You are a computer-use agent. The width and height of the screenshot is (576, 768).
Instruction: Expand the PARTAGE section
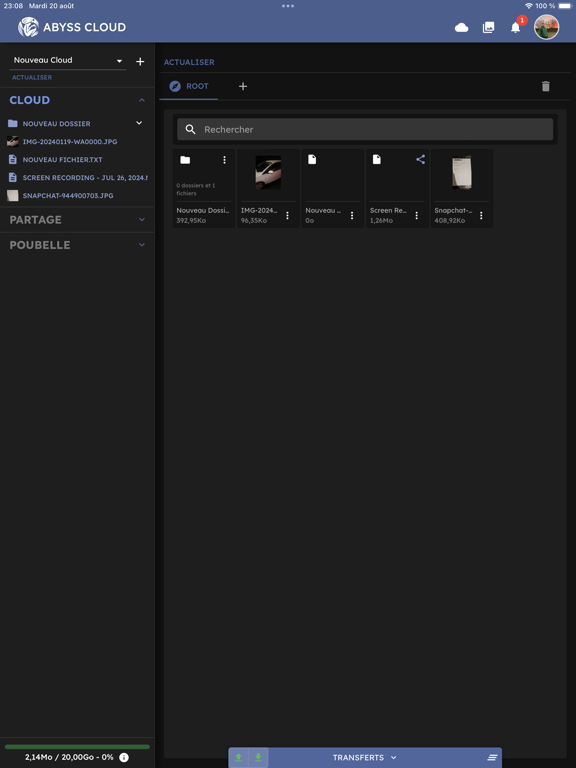pos(142,219)
